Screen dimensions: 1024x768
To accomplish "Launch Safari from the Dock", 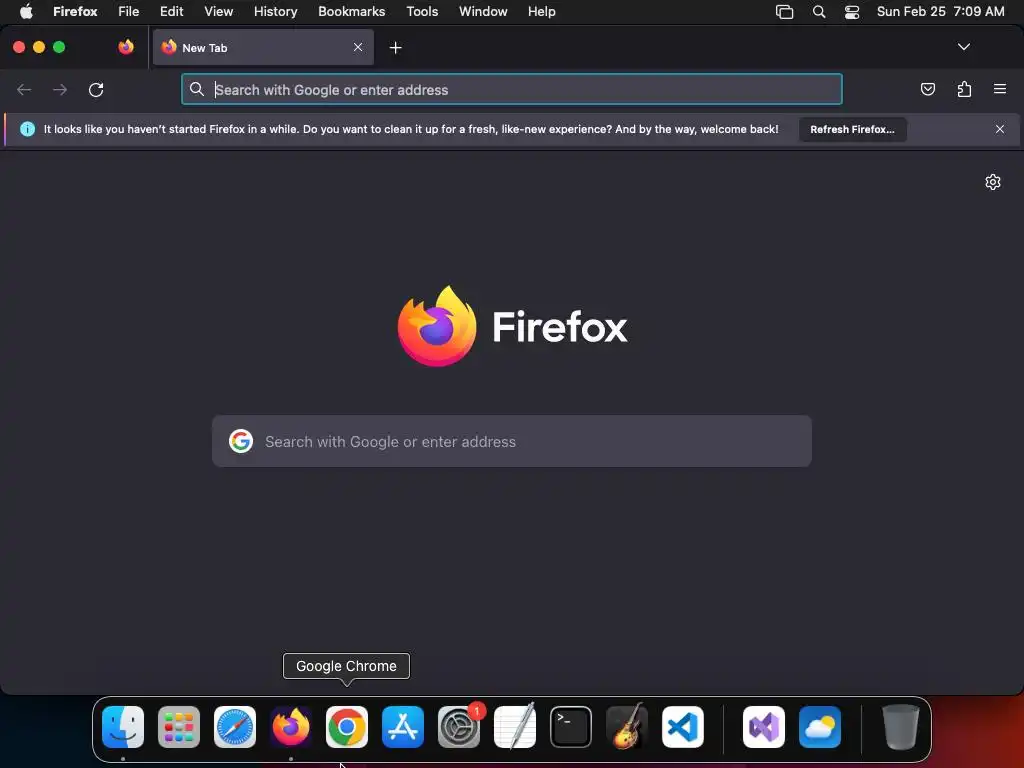I will 235,727.
